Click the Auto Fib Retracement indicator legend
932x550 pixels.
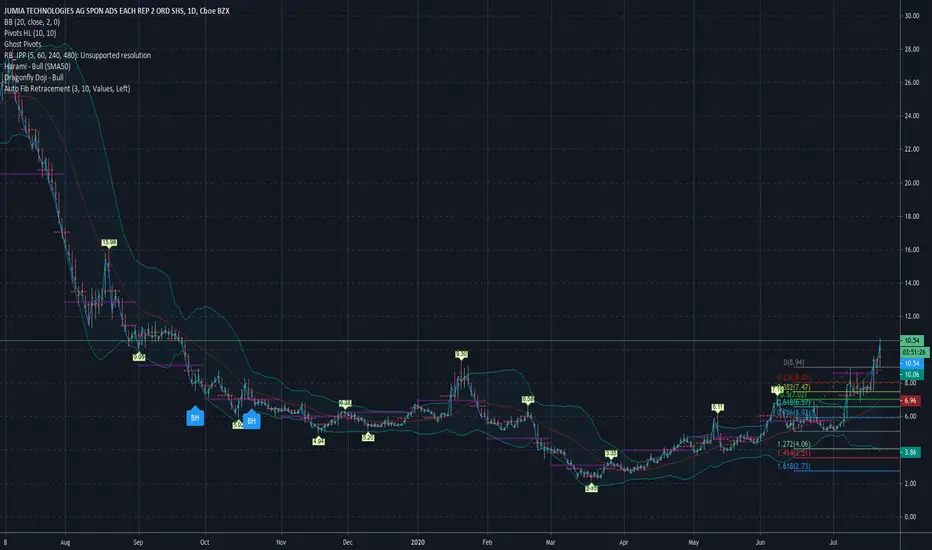click(67, 89)
